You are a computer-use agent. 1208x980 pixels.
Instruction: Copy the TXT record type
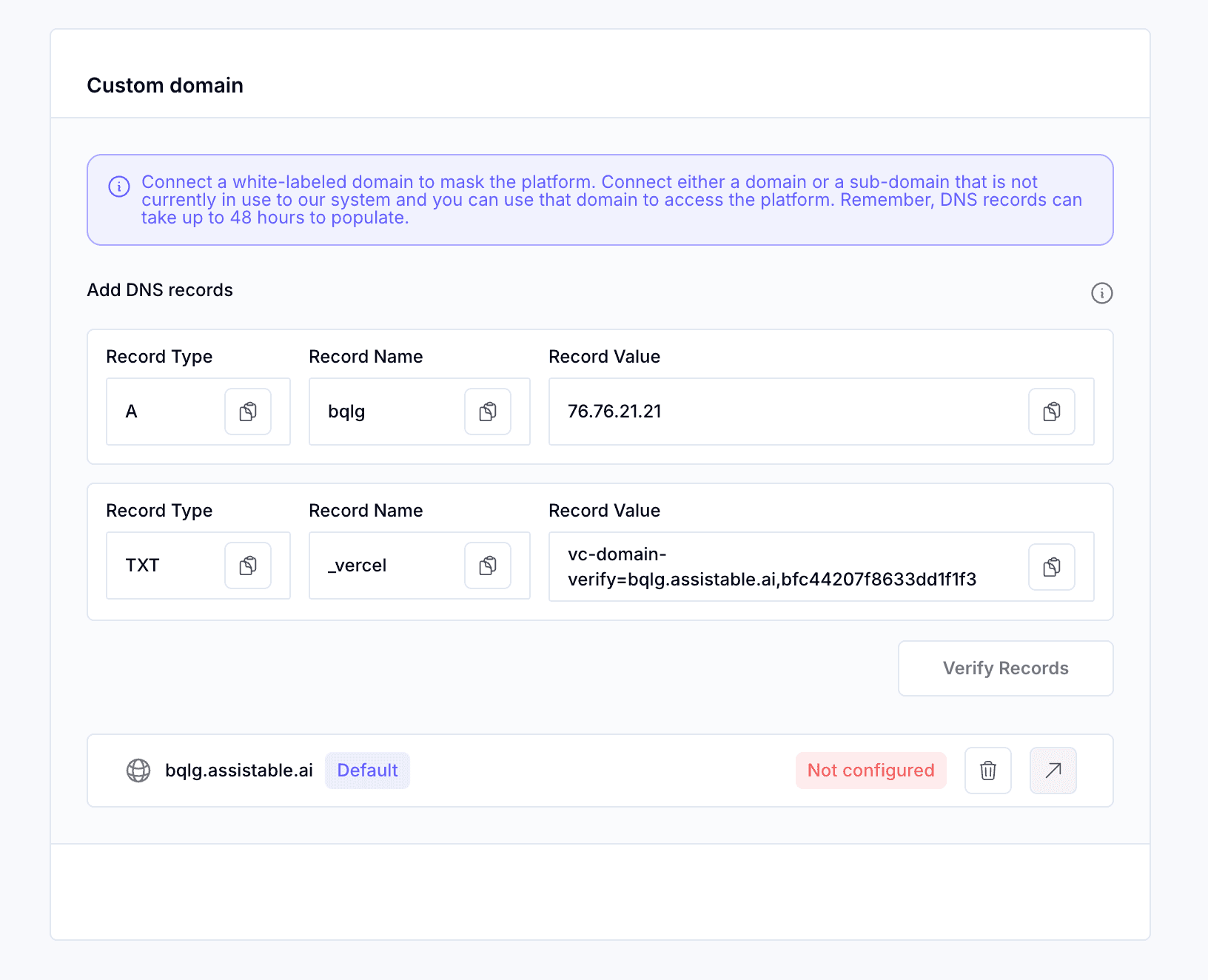(248, 565)
